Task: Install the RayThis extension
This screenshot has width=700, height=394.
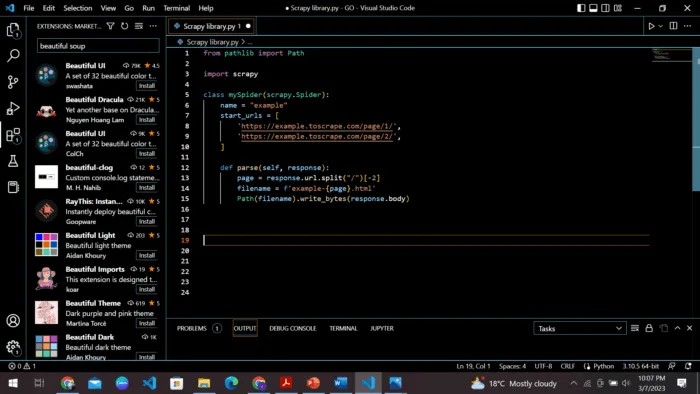Action: 146,221
